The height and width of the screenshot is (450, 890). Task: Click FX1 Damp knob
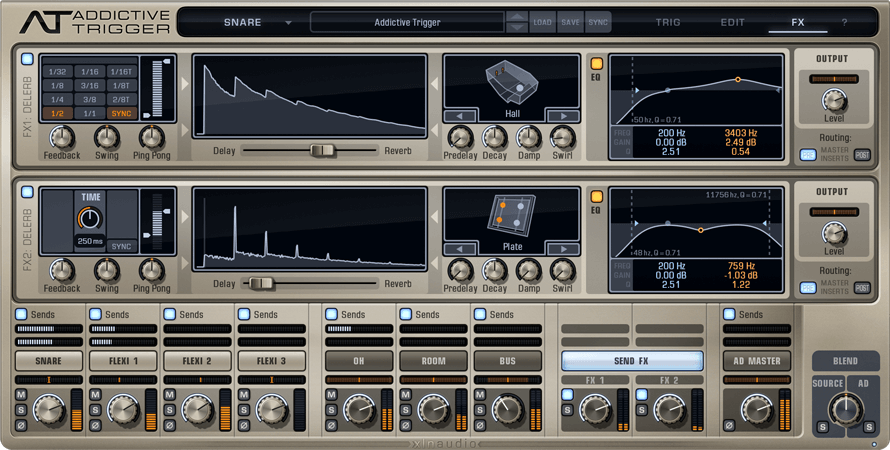click(528, 138)
